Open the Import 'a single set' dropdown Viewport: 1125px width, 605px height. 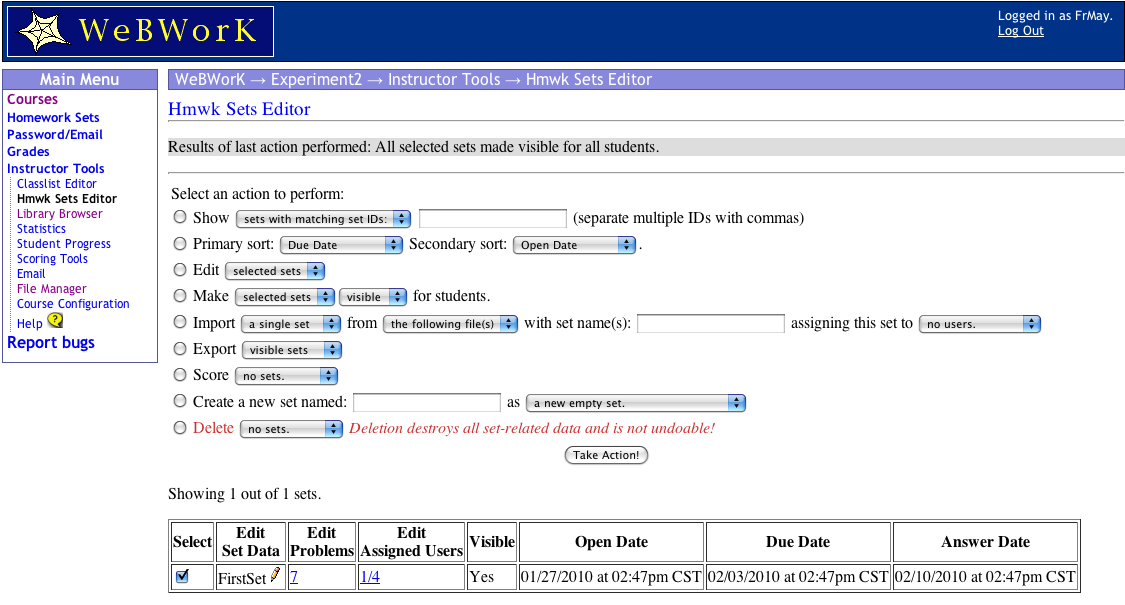coord(291,324)
